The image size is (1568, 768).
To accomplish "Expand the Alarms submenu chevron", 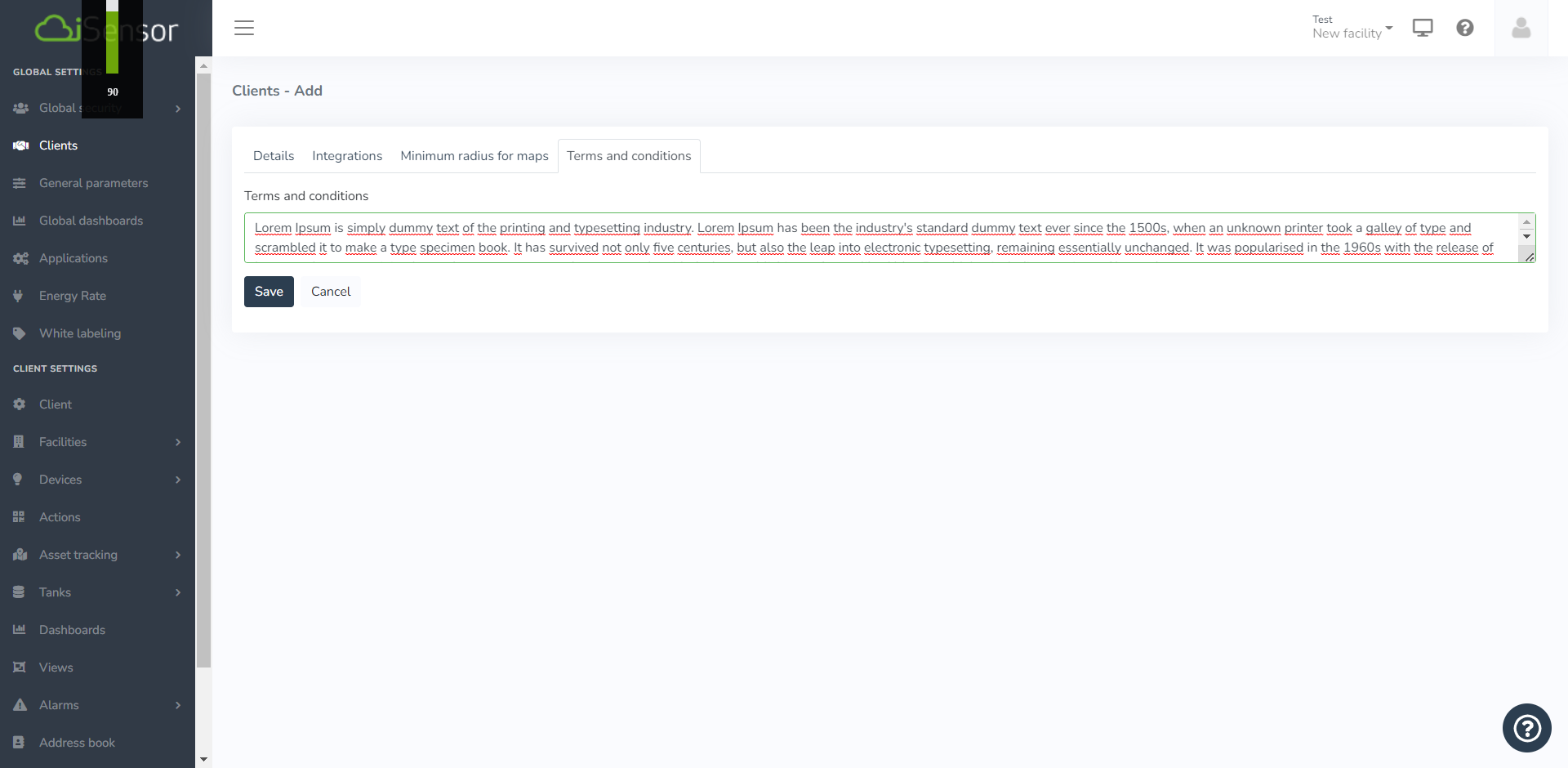I will pos(178,705).
